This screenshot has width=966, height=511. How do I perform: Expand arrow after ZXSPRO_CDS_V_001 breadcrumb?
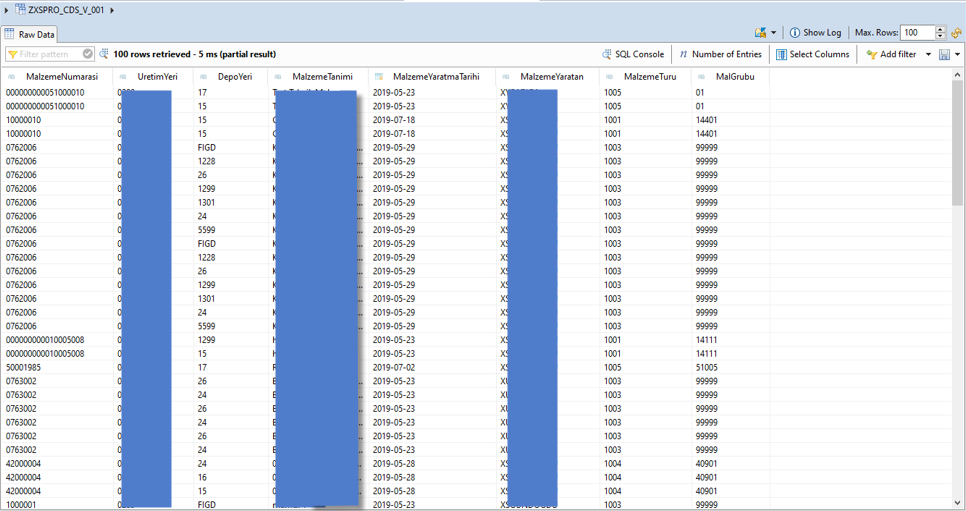tap(112, 10)
